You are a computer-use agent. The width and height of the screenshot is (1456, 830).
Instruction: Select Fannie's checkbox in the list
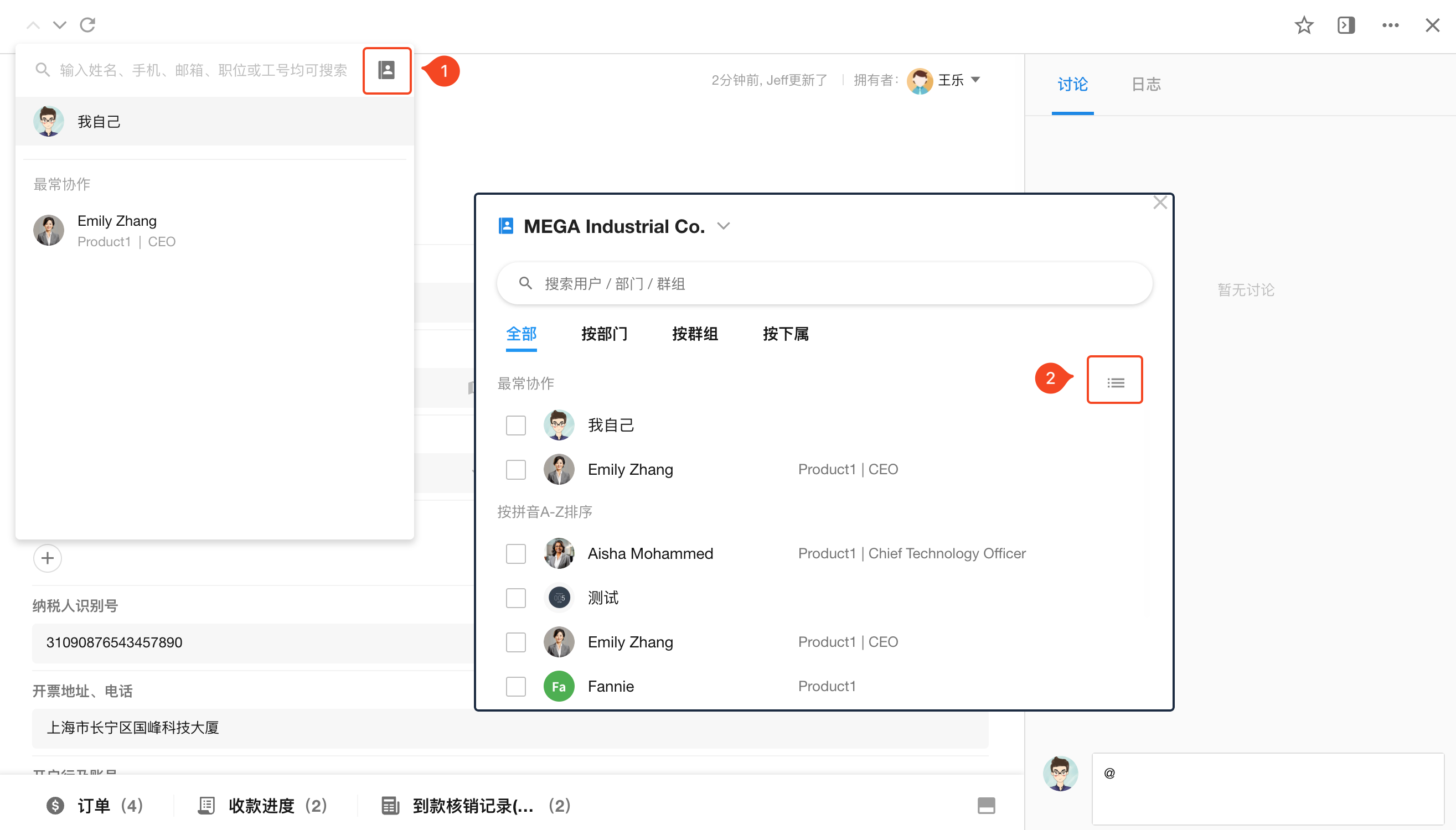[x=515, y=686]
